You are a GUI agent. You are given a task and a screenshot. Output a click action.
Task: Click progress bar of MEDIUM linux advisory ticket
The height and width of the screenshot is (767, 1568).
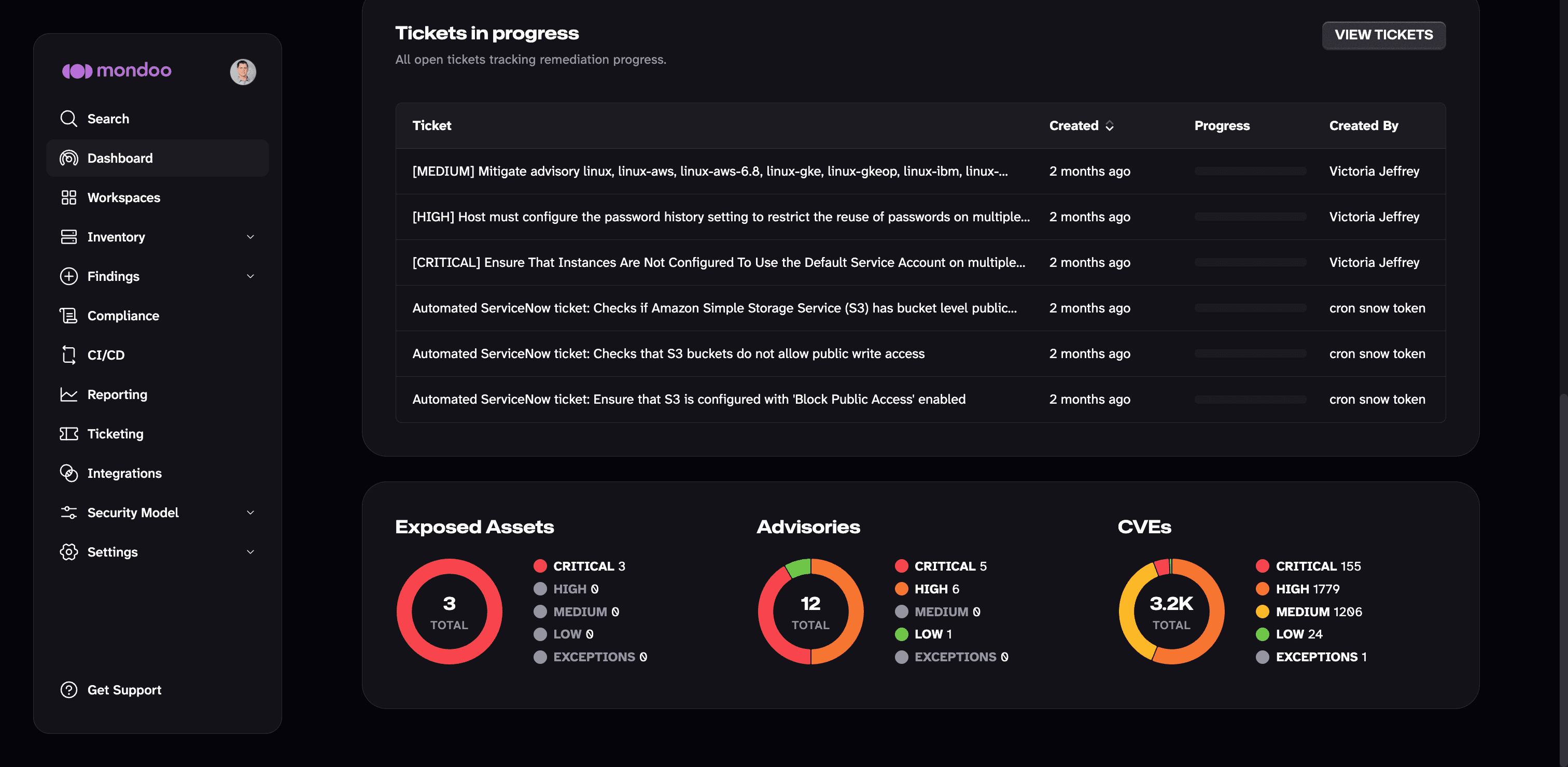coord(1250,172)
